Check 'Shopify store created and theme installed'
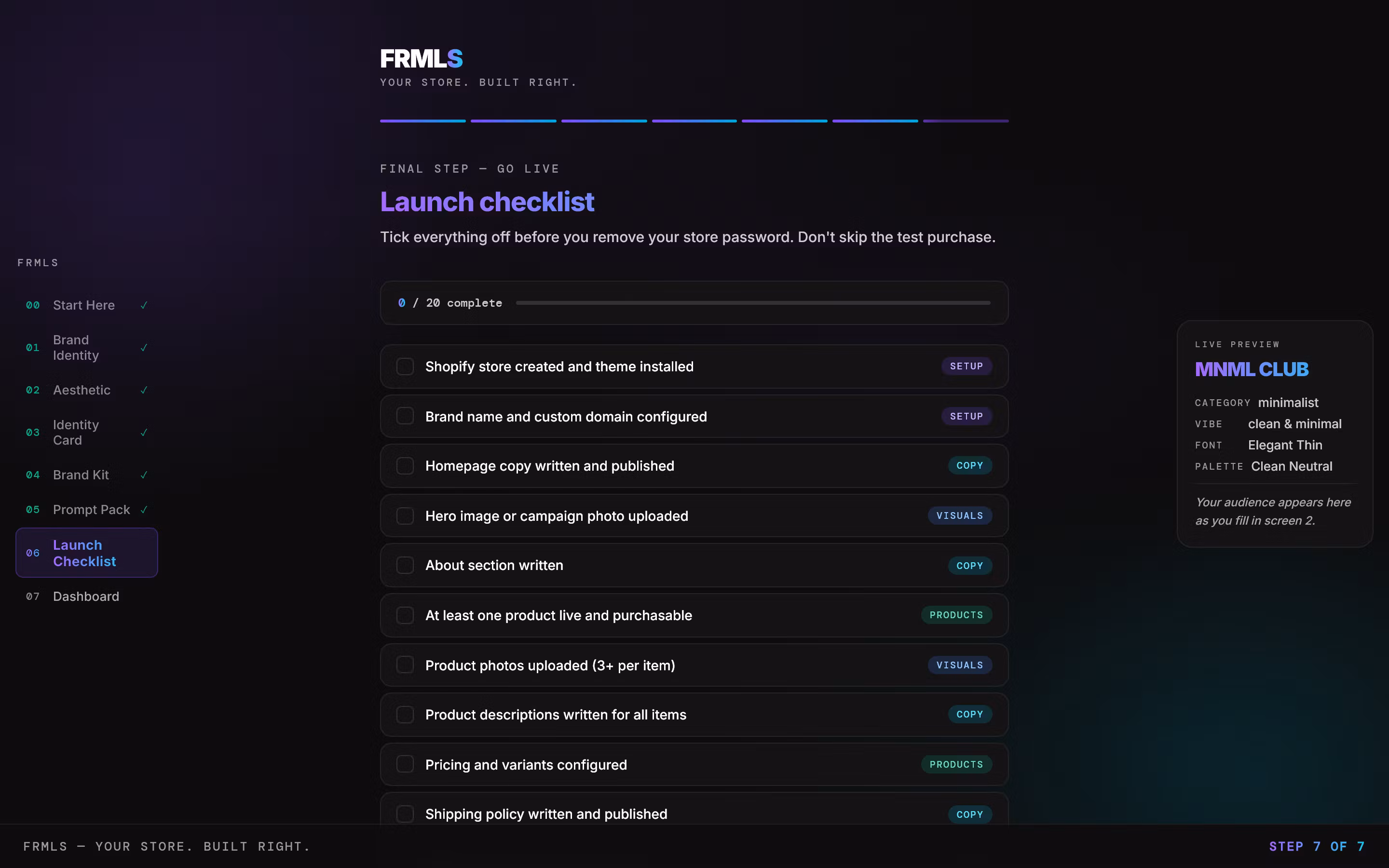1389x868 pixels. (405, 367)
